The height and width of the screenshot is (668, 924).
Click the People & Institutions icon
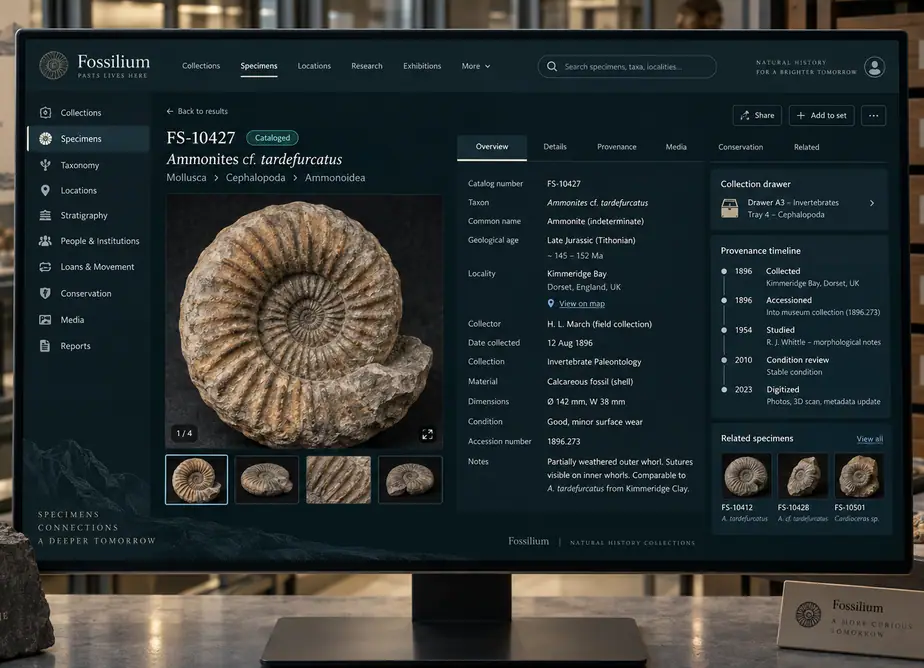click(x=45, y=240)
